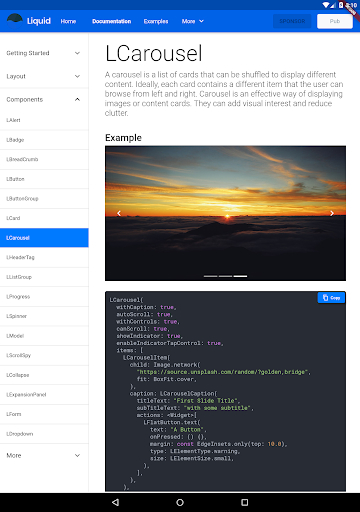Click the Liquid brand name
This screenshot has height=512, width=360.
(x=39, y=21)
